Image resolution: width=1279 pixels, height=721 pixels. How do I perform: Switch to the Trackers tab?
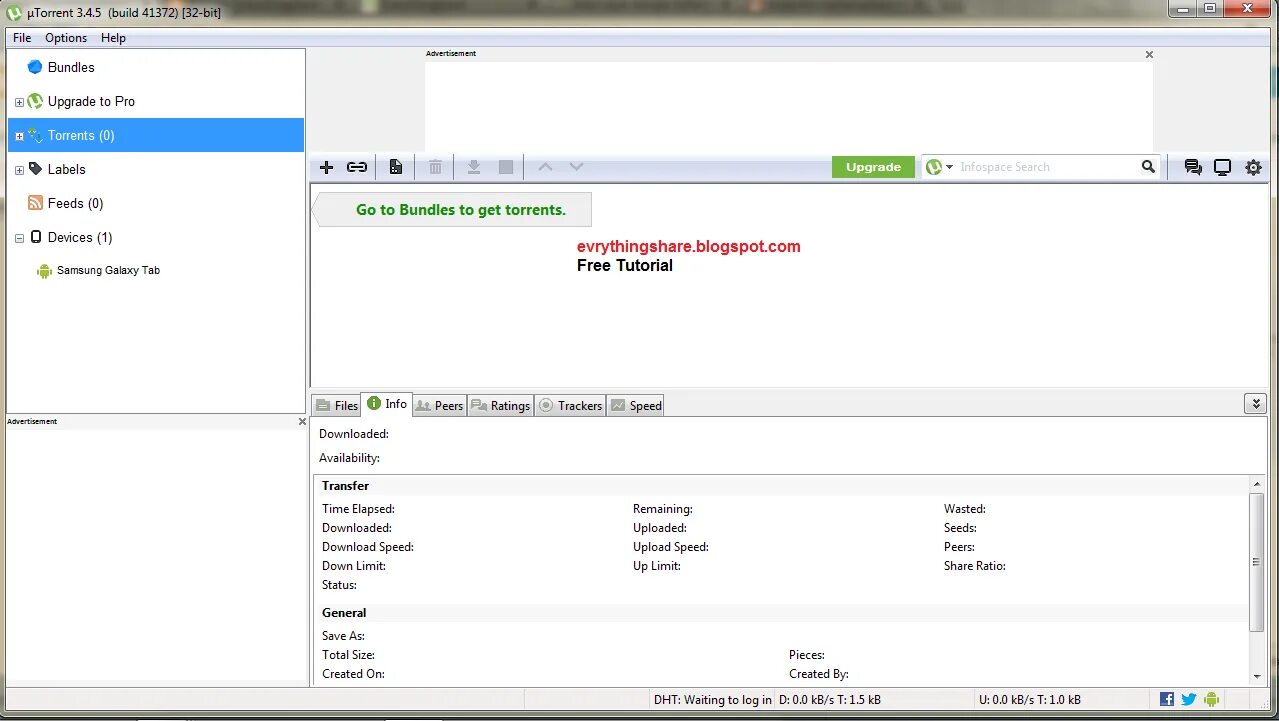tap(570, 405)
